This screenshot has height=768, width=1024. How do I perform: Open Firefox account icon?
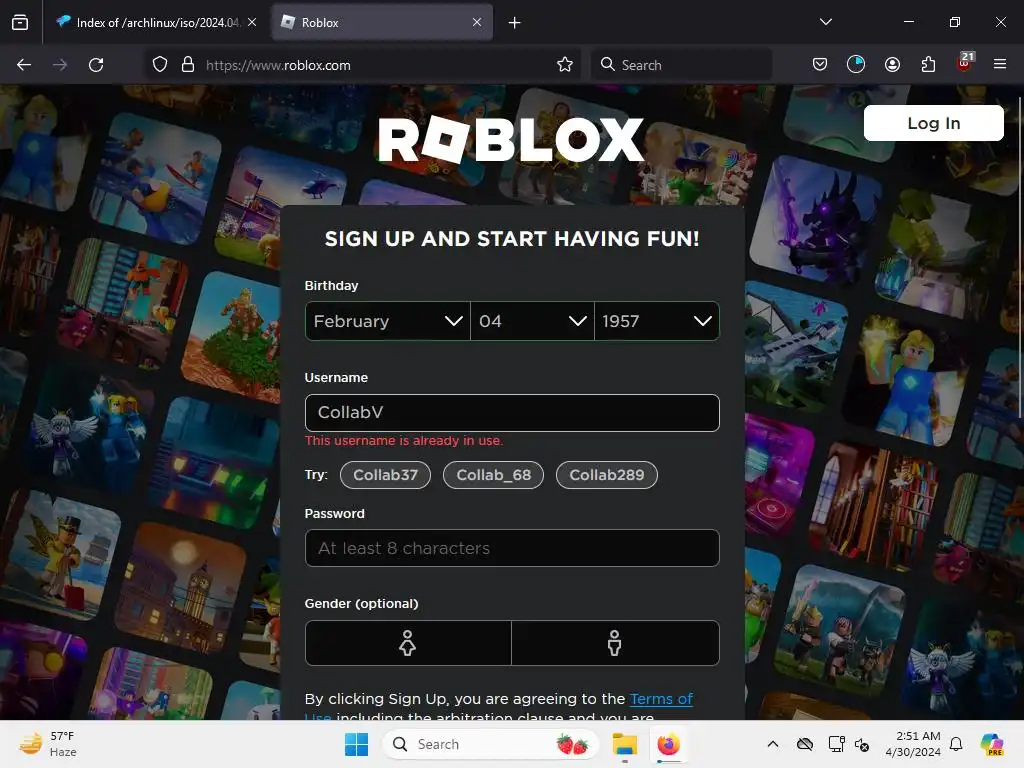point(892,64)
